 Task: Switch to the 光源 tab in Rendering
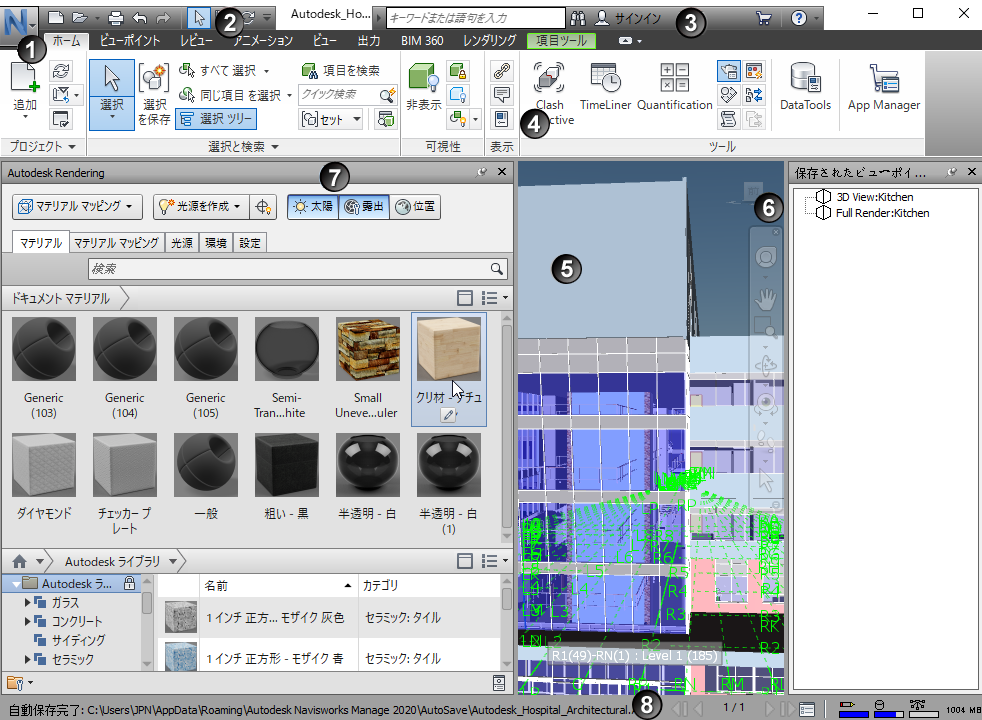tap(182, 243)
